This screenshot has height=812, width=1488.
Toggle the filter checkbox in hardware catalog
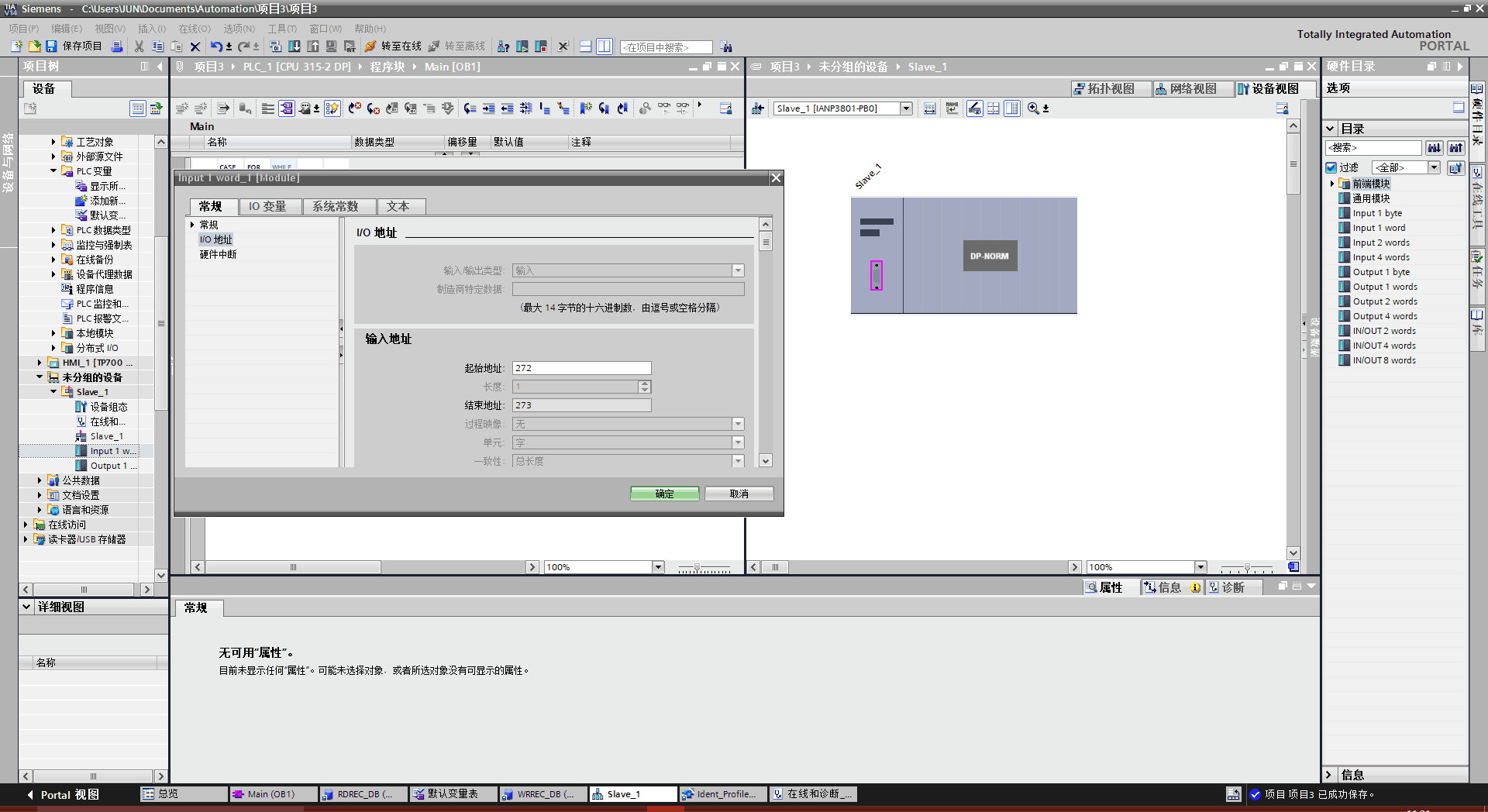tap(1331, 167)
